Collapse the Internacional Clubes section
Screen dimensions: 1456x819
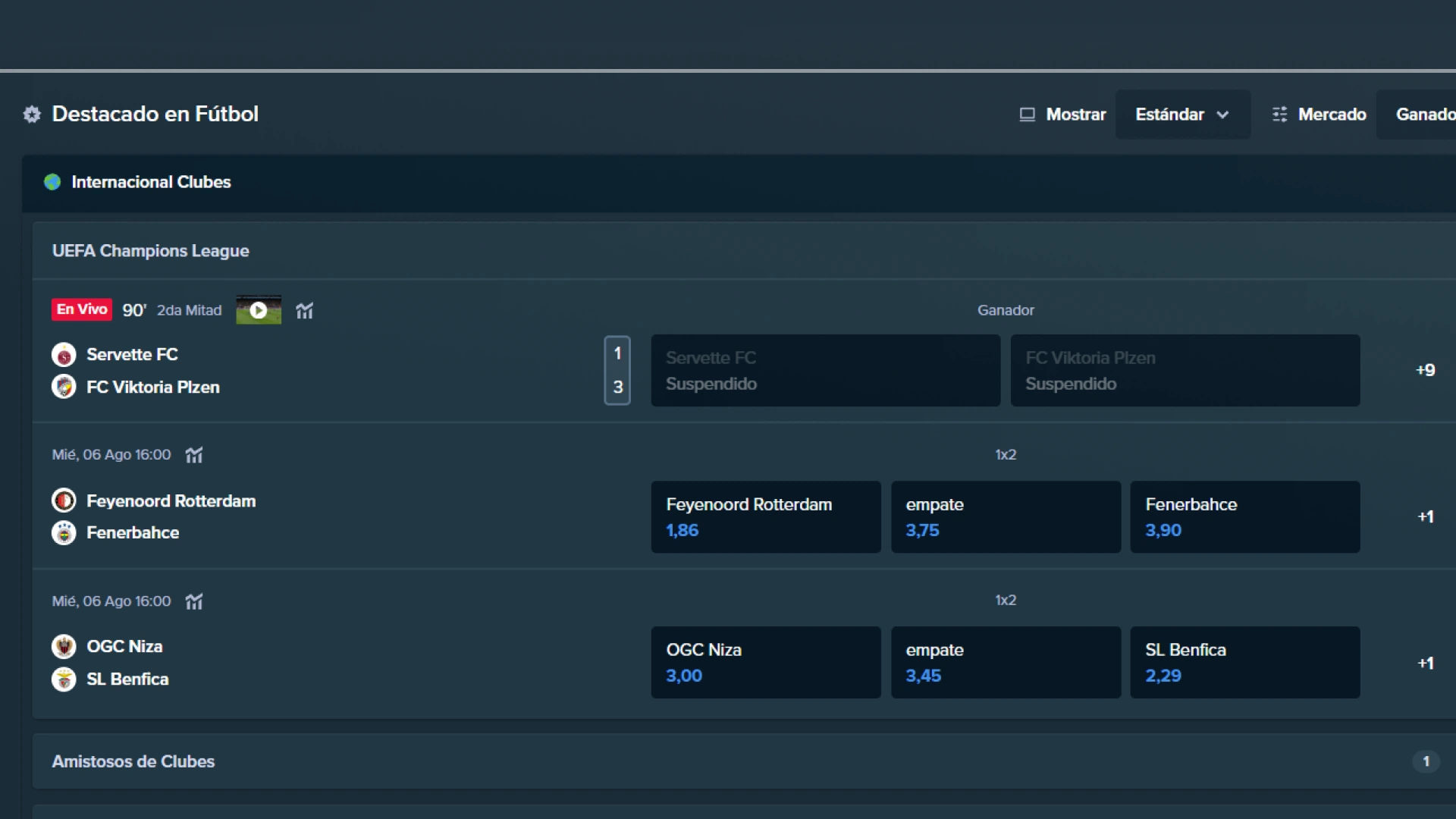(x=739, y=183)
